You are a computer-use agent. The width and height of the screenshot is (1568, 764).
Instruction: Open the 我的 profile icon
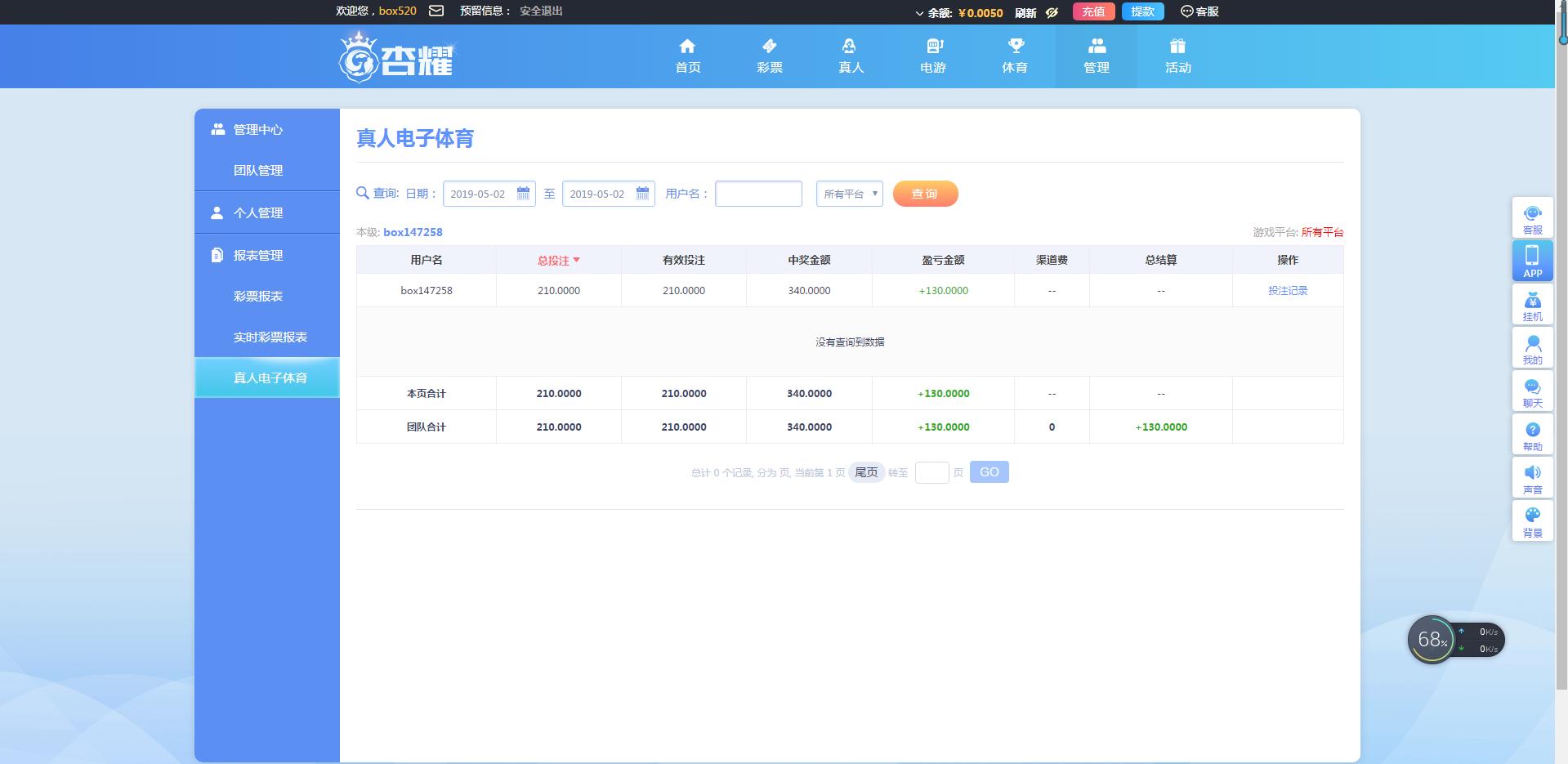(1533, 348)
